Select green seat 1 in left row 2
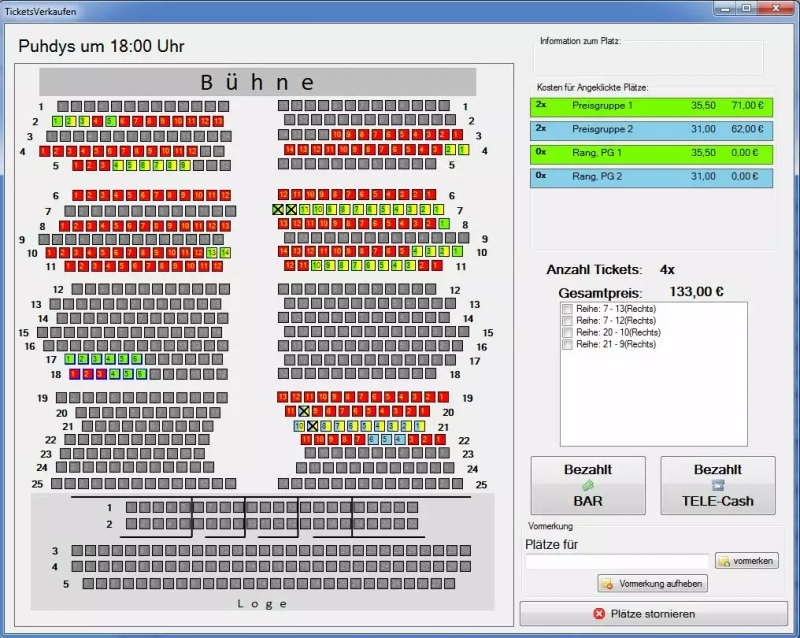The height and width of the screenshot is (638, 800). click(57, 121)
